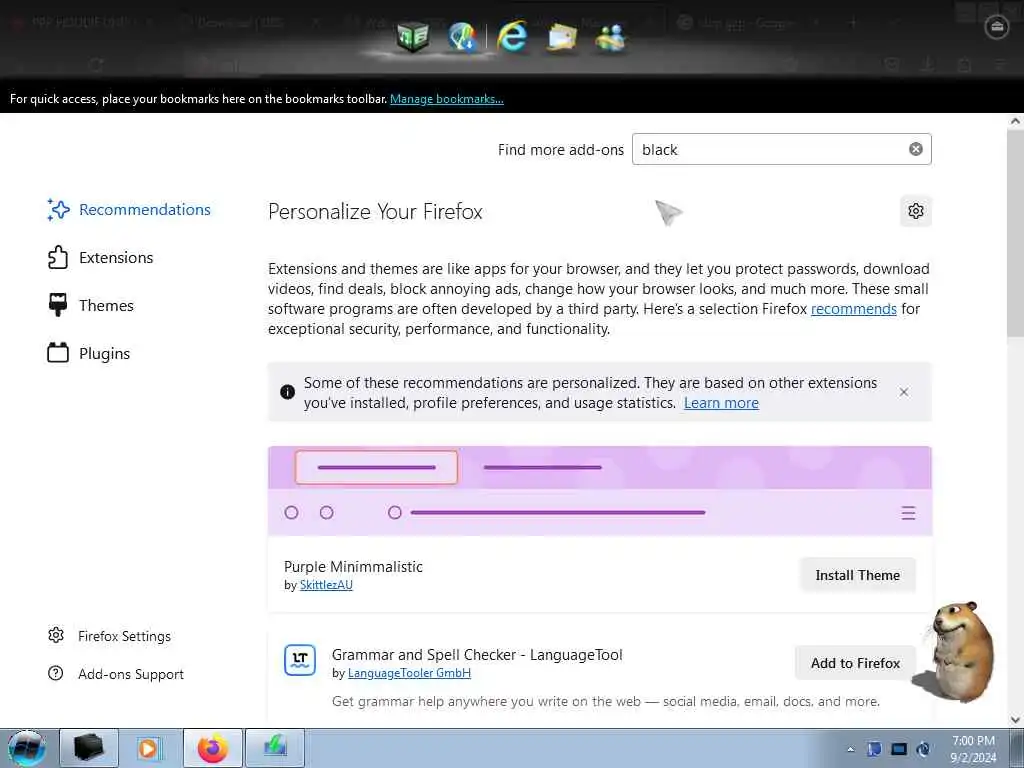Show hidden system tray icons
This screenshot has width=1024, height=768.
coord(850,749)
